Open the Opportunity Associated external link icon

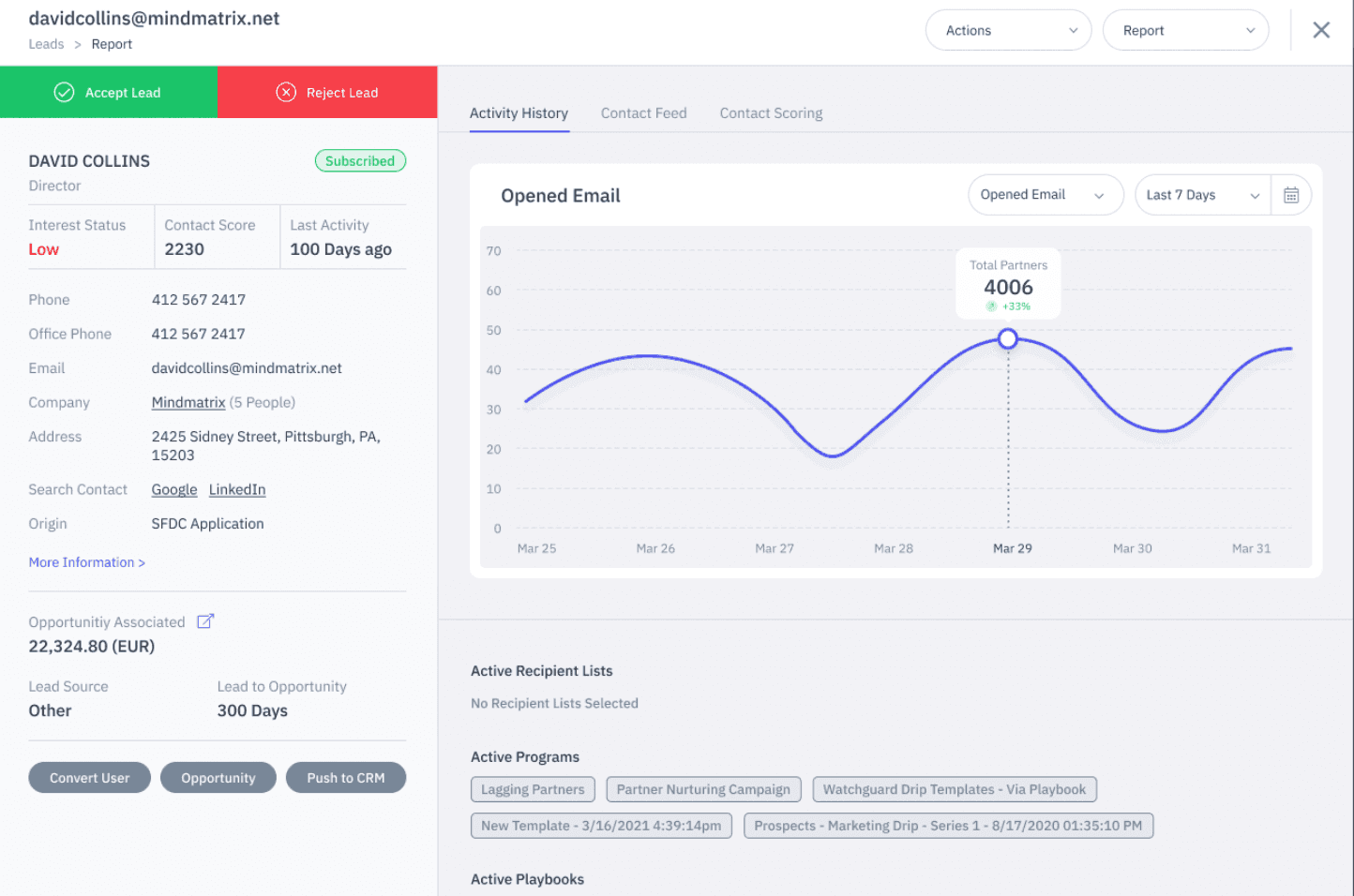[205, 621]
